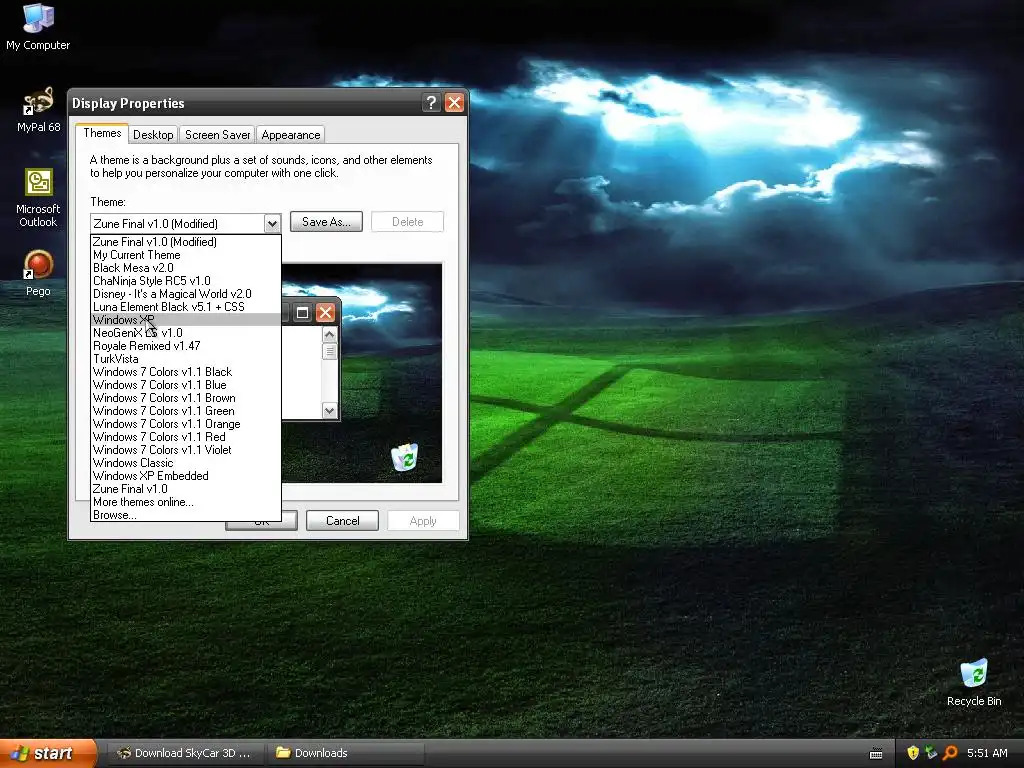This screenshot has height=768, width=1024.
Task: Select Luna Element Black v5.1 + CSS
Action: [x=186, y=307]
